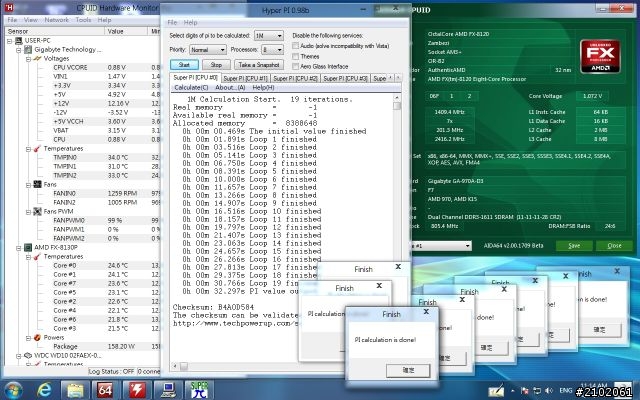
Task: Click the Super PI output vertical scrollbar
Action: pyautogui.click(x=396, y=176)
